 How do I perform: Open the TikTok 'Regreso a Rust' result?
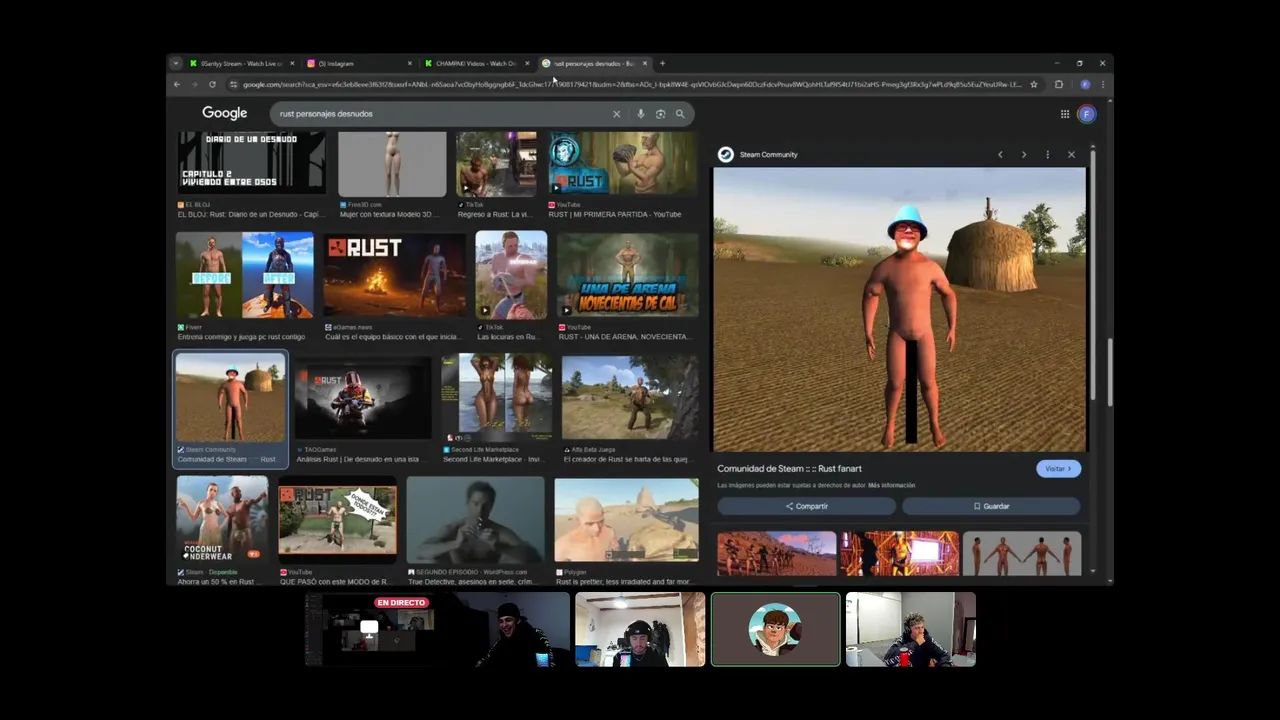[497, 176]
